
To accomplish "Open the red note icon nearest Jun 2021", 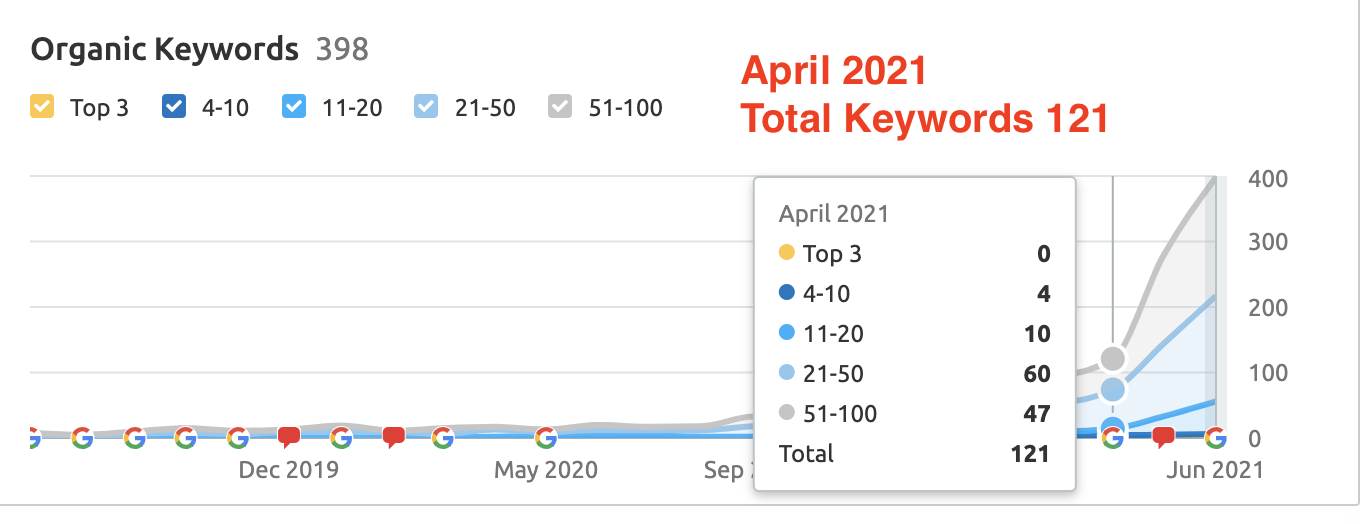I will coord(1163,437).
